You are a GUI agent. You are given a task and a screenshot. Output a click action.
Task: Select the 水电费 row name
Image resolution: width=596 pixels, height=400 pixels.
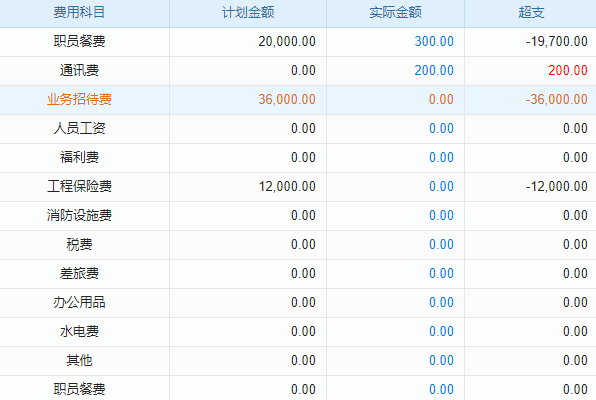coord(79,331)
